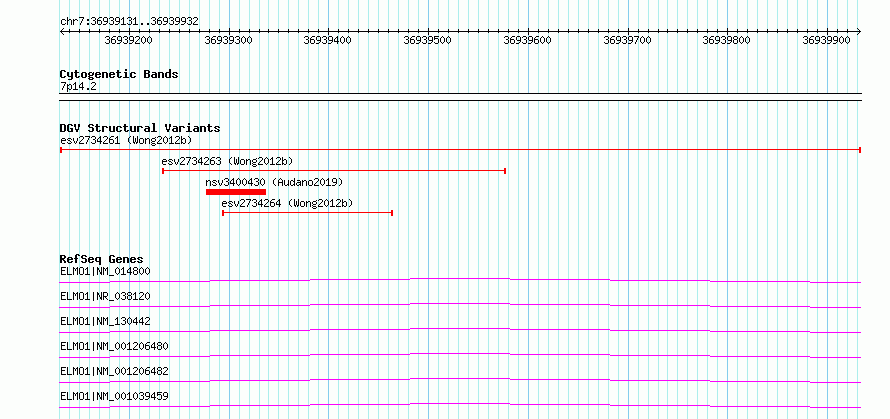
Task: Click the esv2734261 variant span line
Action: (460, 150)
